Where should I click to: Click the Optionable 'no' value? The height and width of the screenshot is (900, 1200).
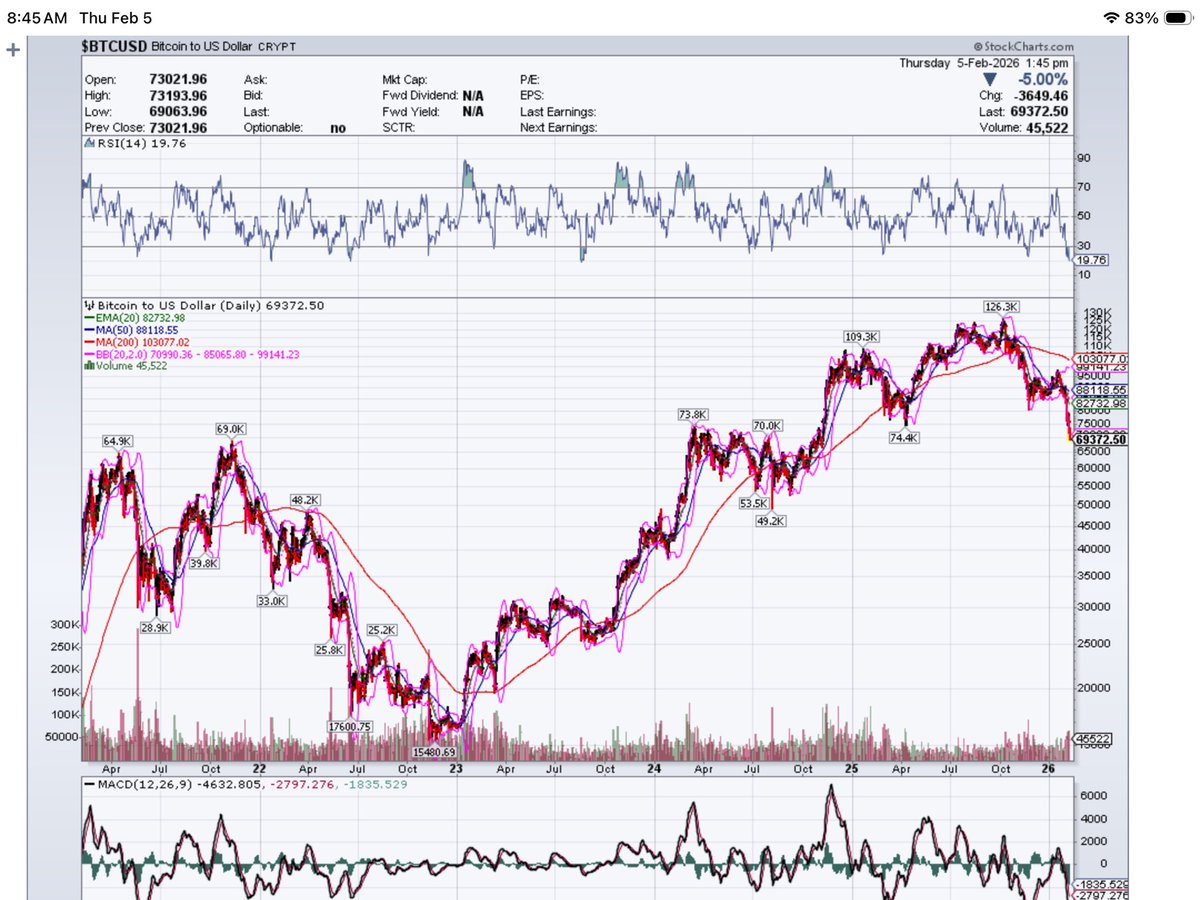[x=338, y=128]
